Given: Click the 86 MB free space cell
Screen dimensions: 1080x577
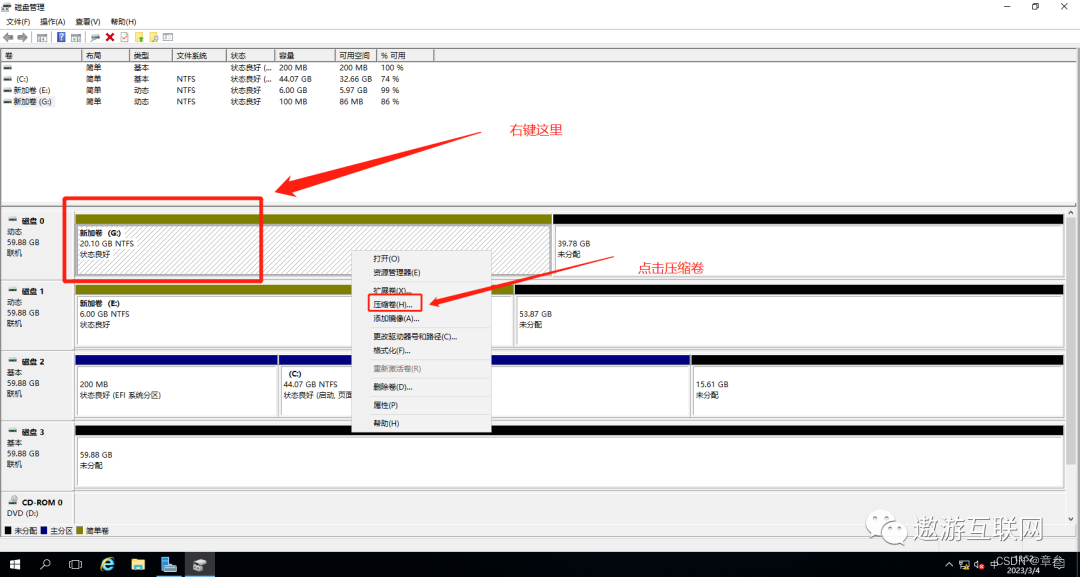Looking at the screenshot, I should click(351, 101).
